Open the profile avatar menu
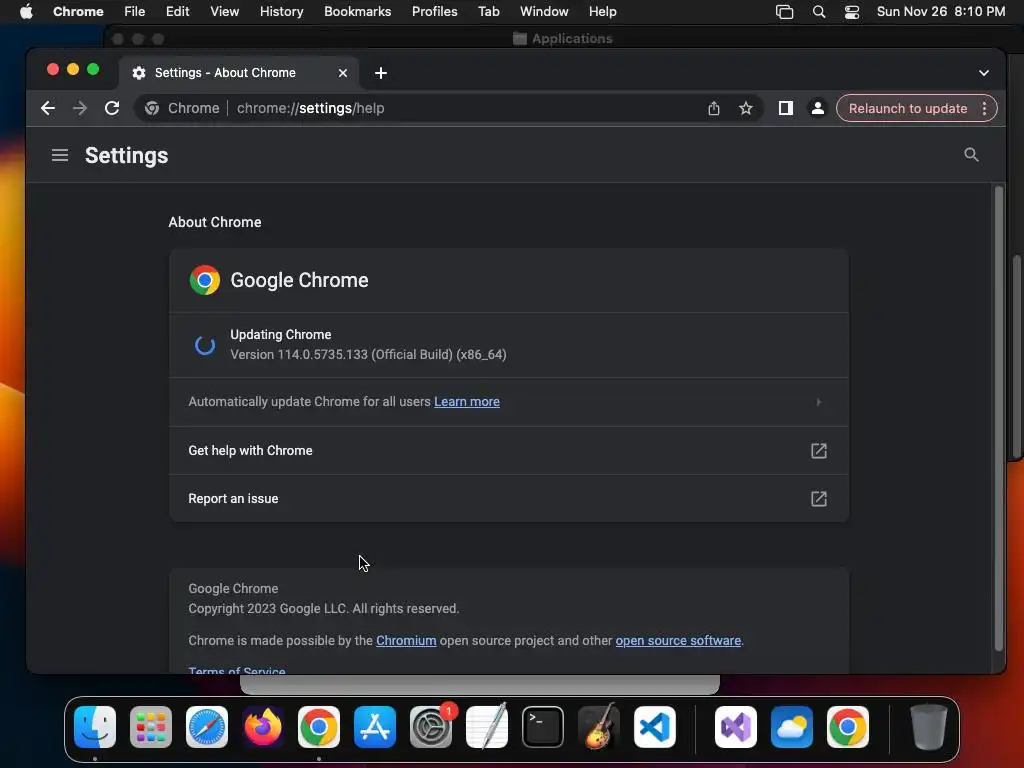 click(817, 108)
